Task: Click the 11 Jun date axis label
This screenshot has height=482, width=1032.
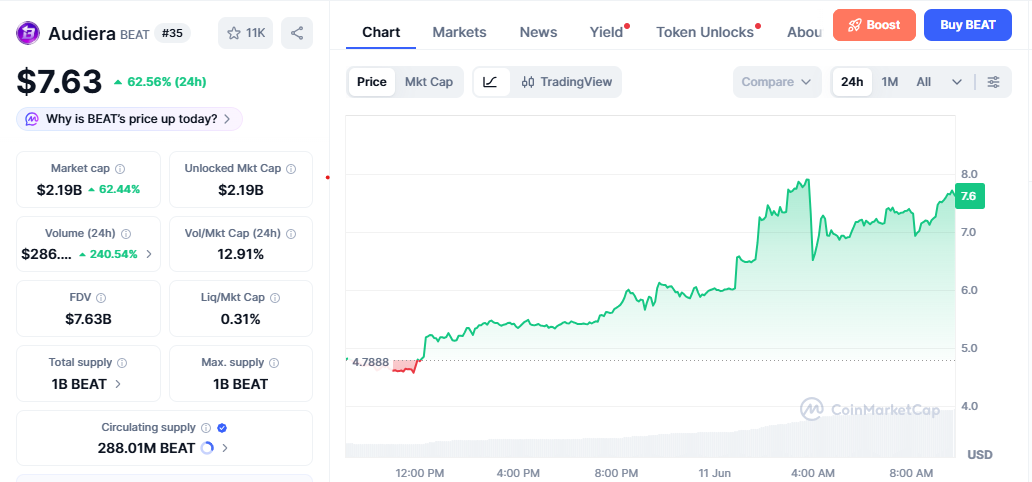Action: 714,473
